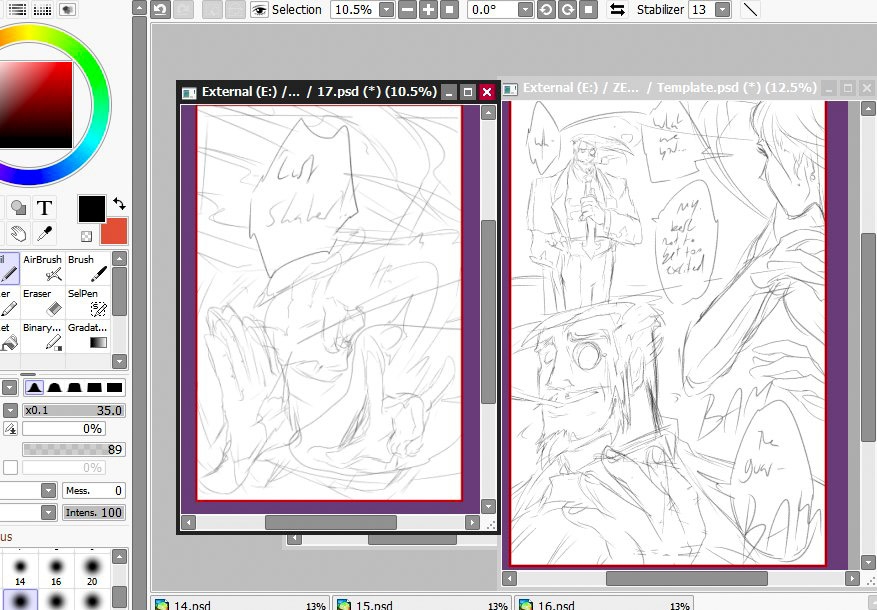Enable the checkbox beside the disabled 0% slider
877x610 pixels.
(x=10, y=468)
